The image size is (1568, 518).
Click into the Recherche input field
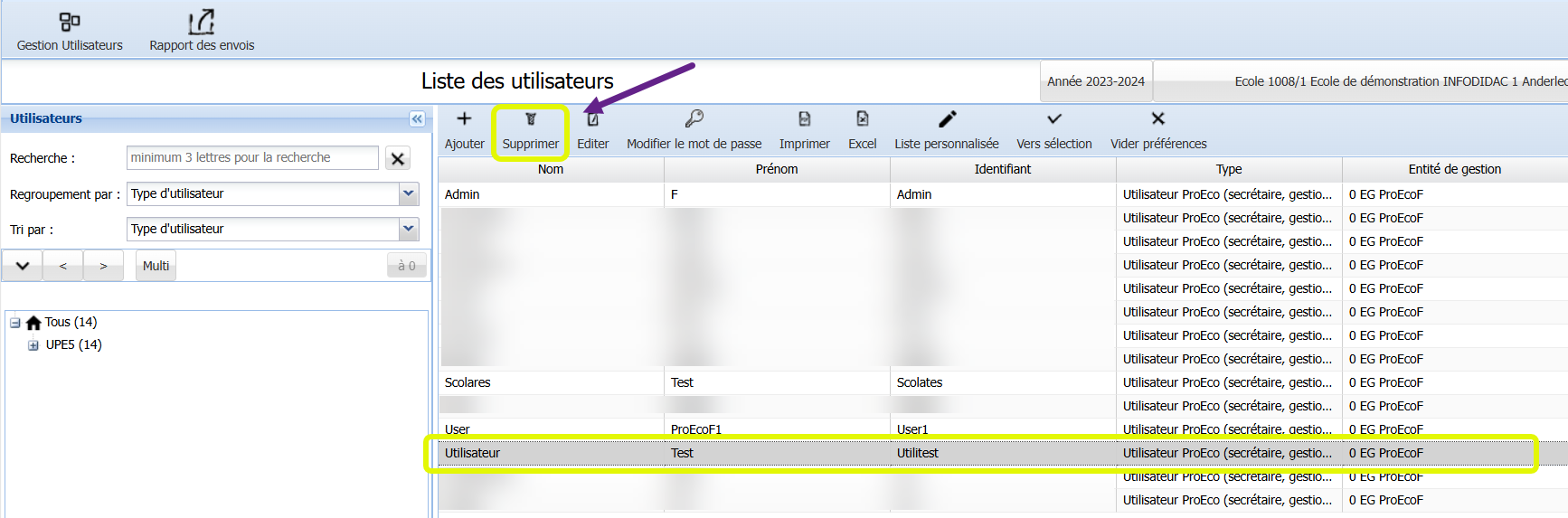point(252,157)
